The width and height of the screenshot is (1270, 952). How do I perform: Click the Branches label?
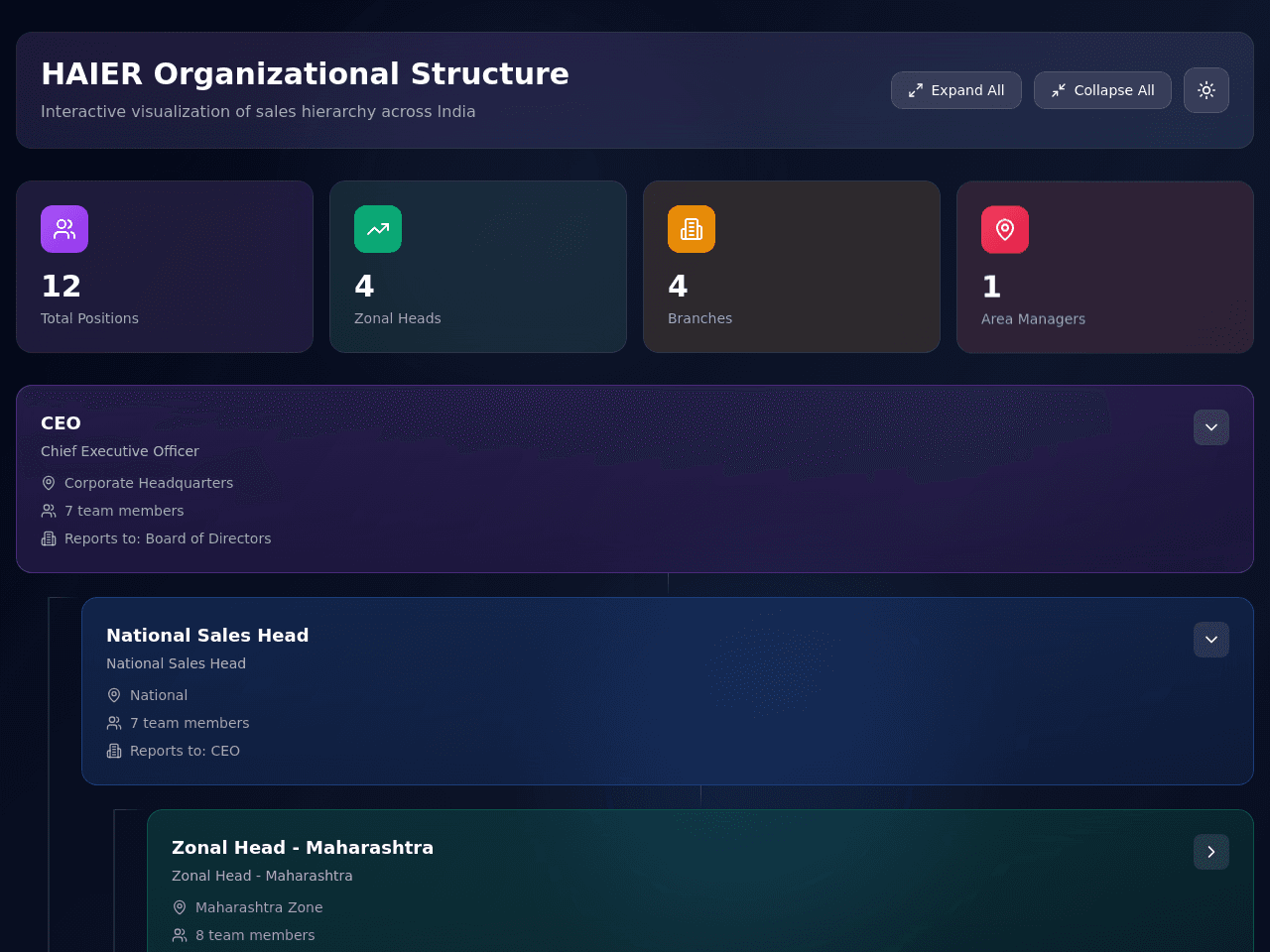pyautogui.click(x=699, y=318)
